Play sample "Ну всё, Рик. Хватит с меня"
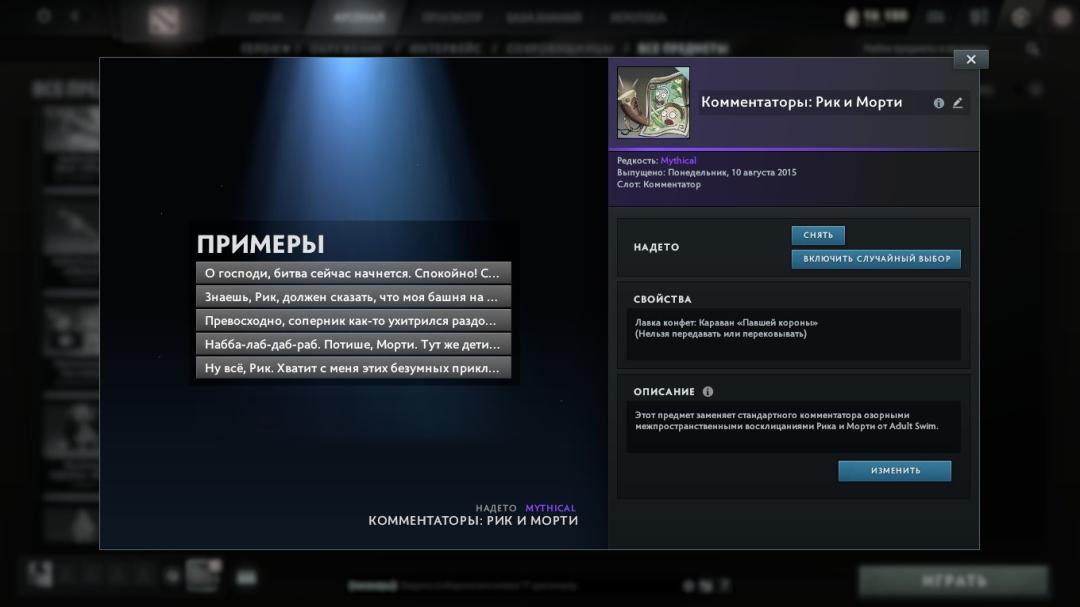 353,368
